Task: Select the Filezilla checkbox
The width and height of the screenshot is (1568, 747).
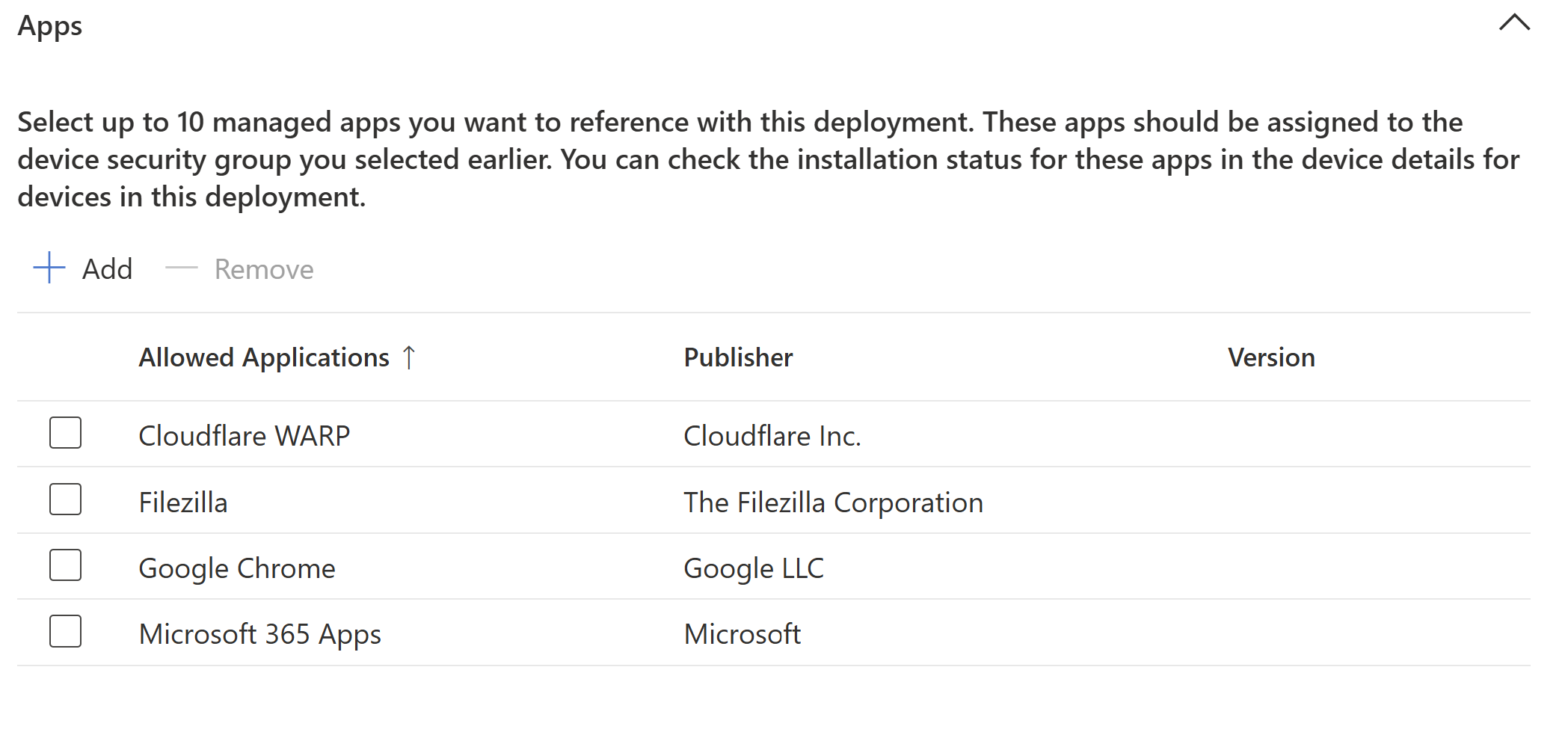Action: (66, 499)
